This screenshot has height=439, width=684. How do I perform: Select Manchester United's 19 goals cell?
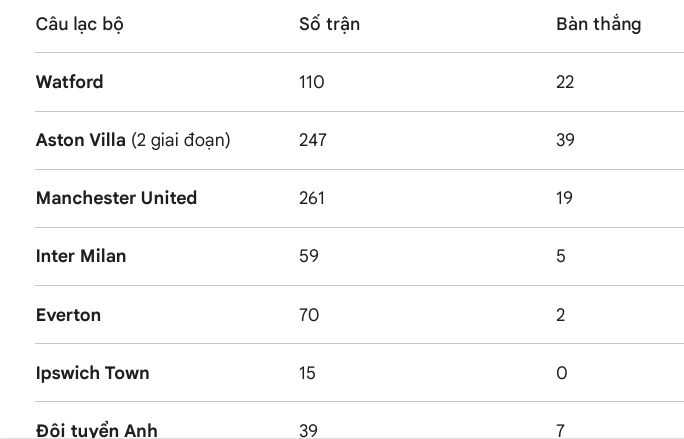click(564, 198)
